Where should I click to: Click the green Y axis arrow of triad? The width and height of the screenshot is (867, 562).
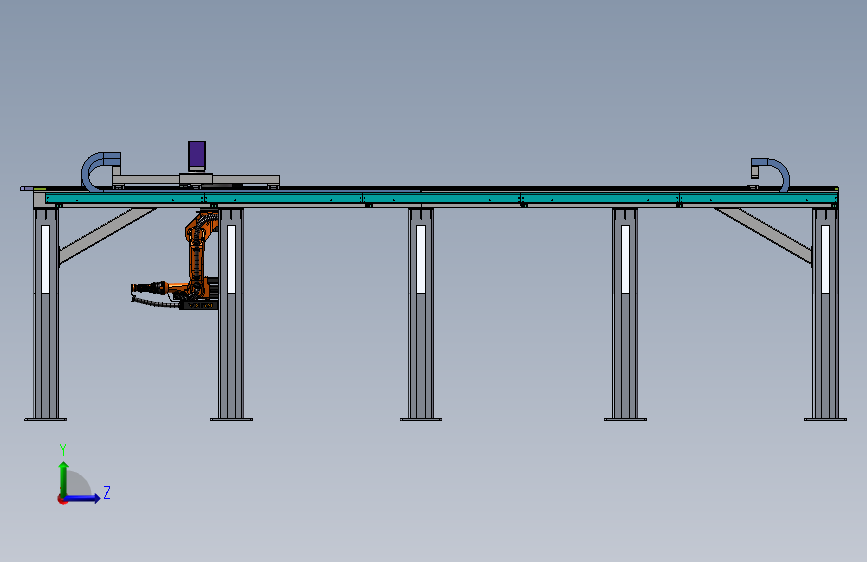click(x=64, y=478)
